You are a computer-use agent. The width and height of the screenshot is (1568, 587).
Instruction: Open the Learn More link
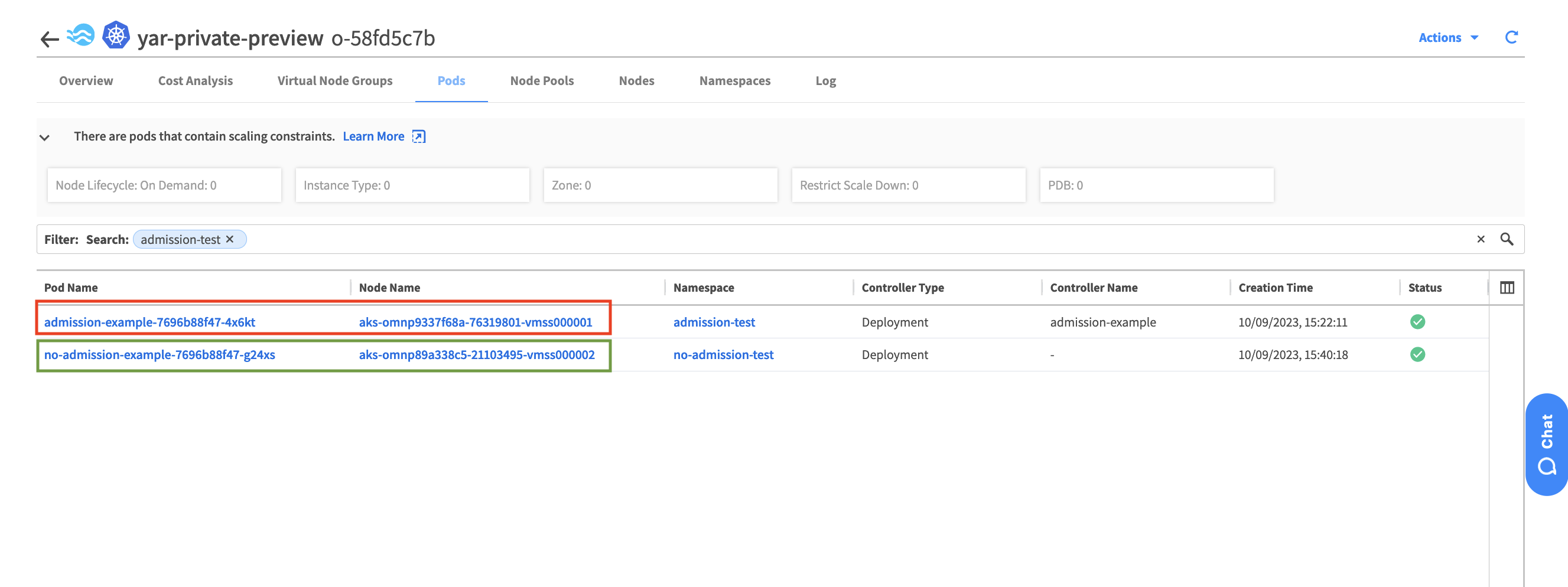(x=373, y=136)
